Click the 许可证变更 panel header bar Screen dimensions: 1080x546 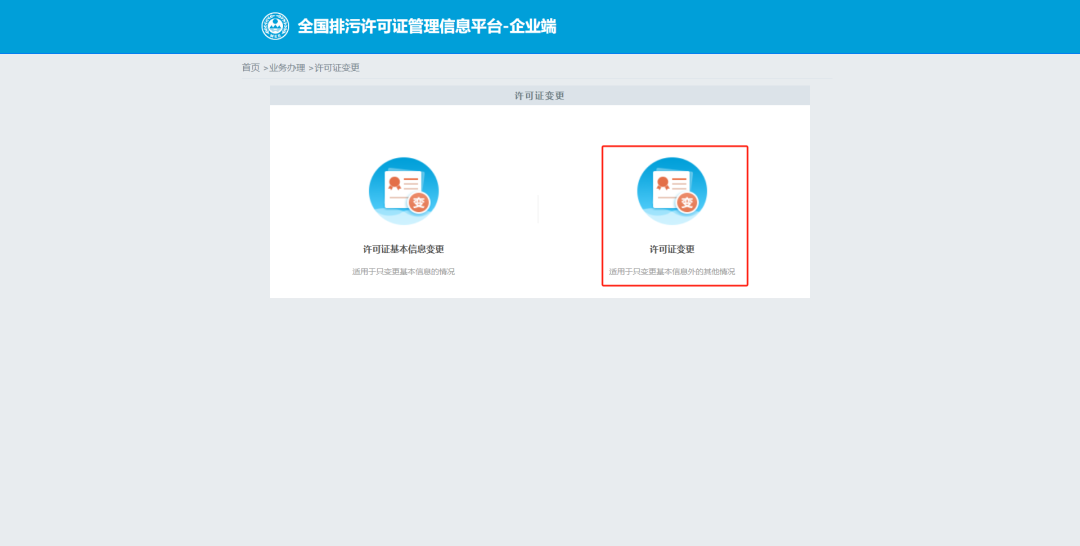[539, 96]
